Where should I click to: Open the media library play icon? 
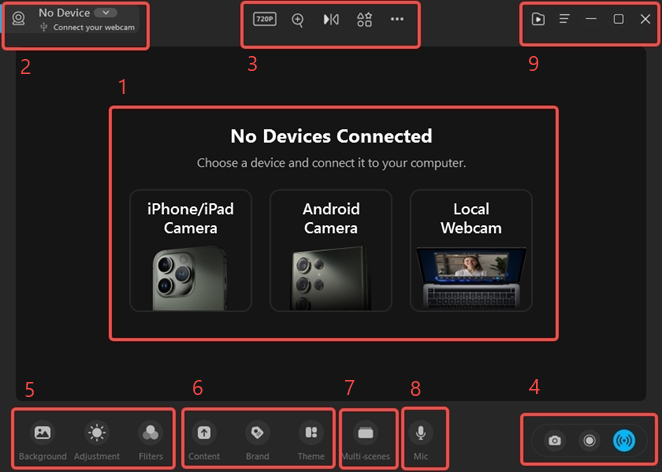[538, 19]
